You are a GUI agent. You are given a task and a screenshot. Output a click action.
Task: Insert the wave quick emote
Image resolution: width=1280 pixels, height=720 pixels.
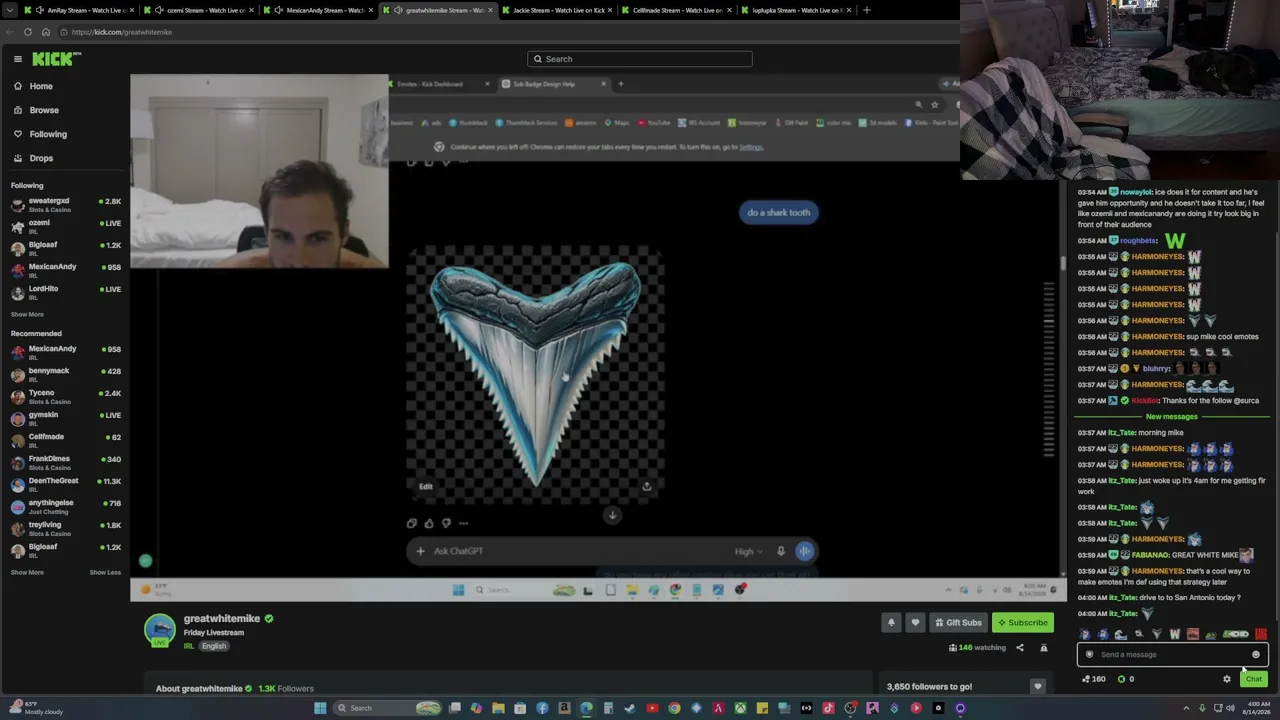1120,634
